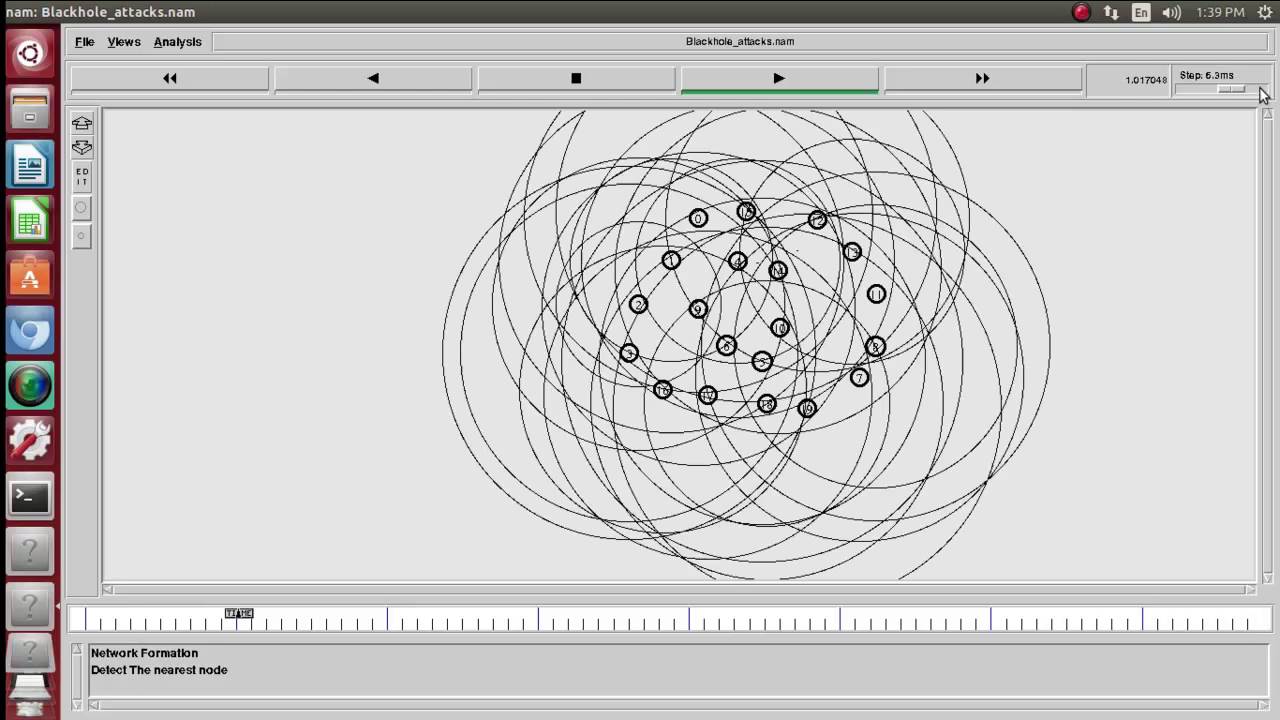1280x720 pixels.
Task: Open the system power gear menu
Action: click(1265, 12)
